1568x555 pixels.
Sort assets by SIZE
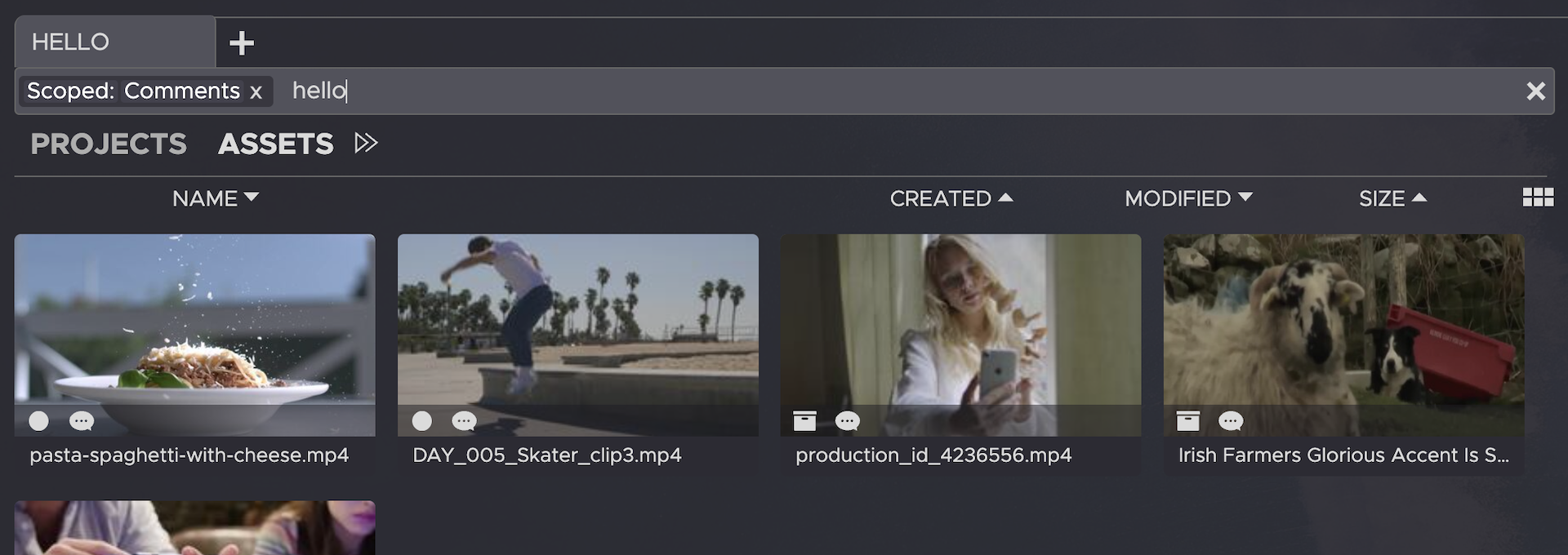(x=1392, y=198)
